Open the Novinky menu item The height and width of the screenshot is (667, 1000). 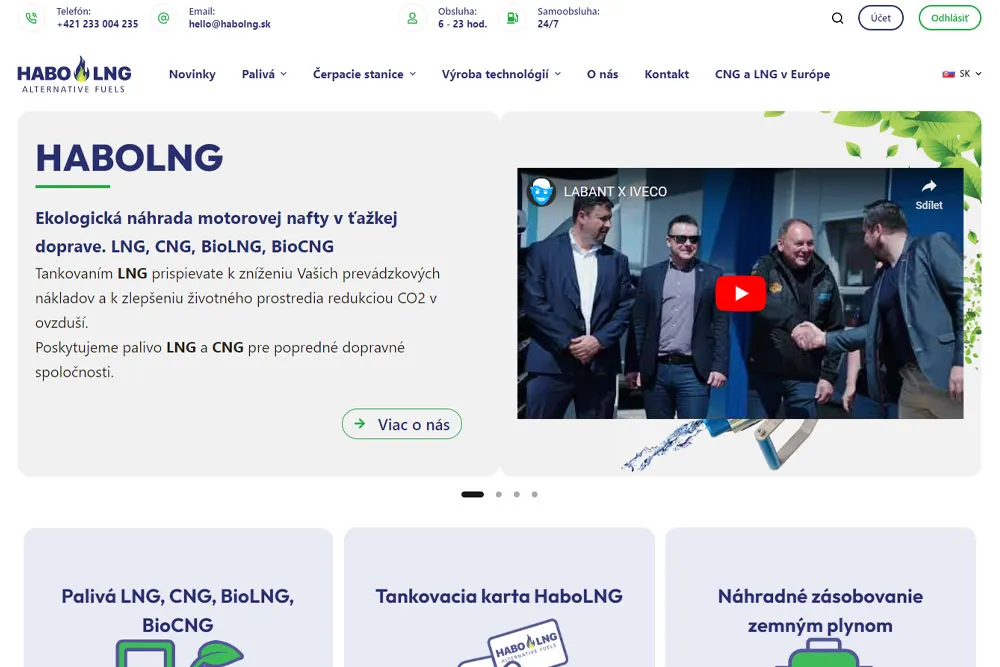(192, 74)
